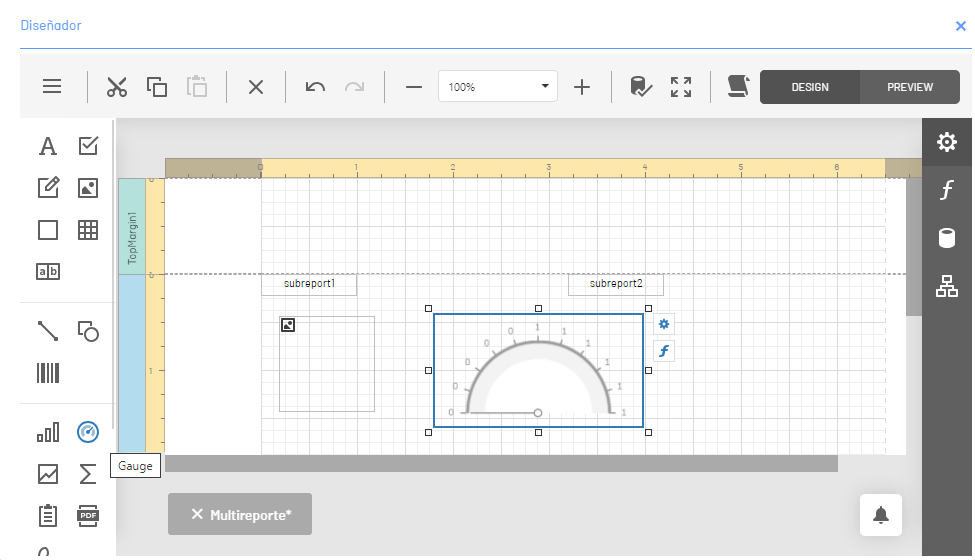Select the Check Box toolbox control
This screenshot has width=975, height=560.
click(x=88, y=146)
